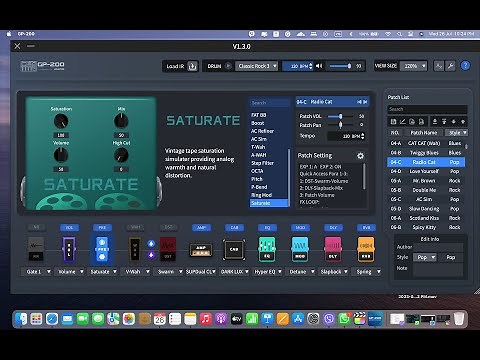Click the pedal's Volume knob
This screenshot has width=480, height=360.
(x=61, y=155)
